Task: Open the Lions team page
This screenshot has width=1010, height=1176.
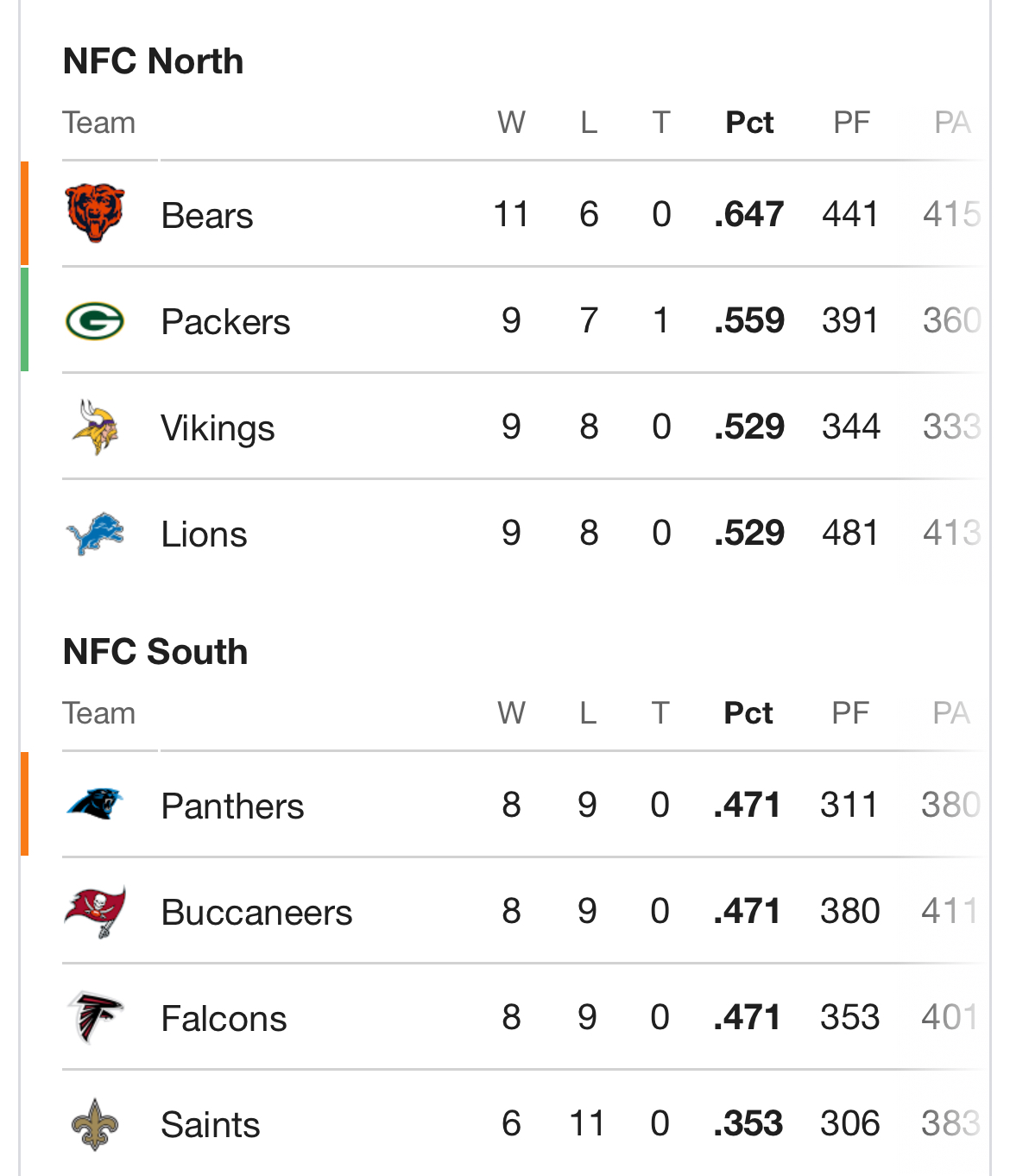Action: click(204, 534)
